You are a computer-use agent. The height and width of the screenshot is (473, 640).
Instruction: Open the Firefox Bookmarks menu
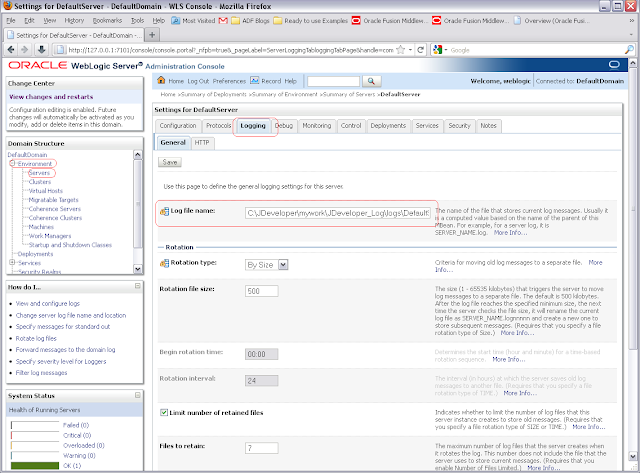tap(107, 20)
